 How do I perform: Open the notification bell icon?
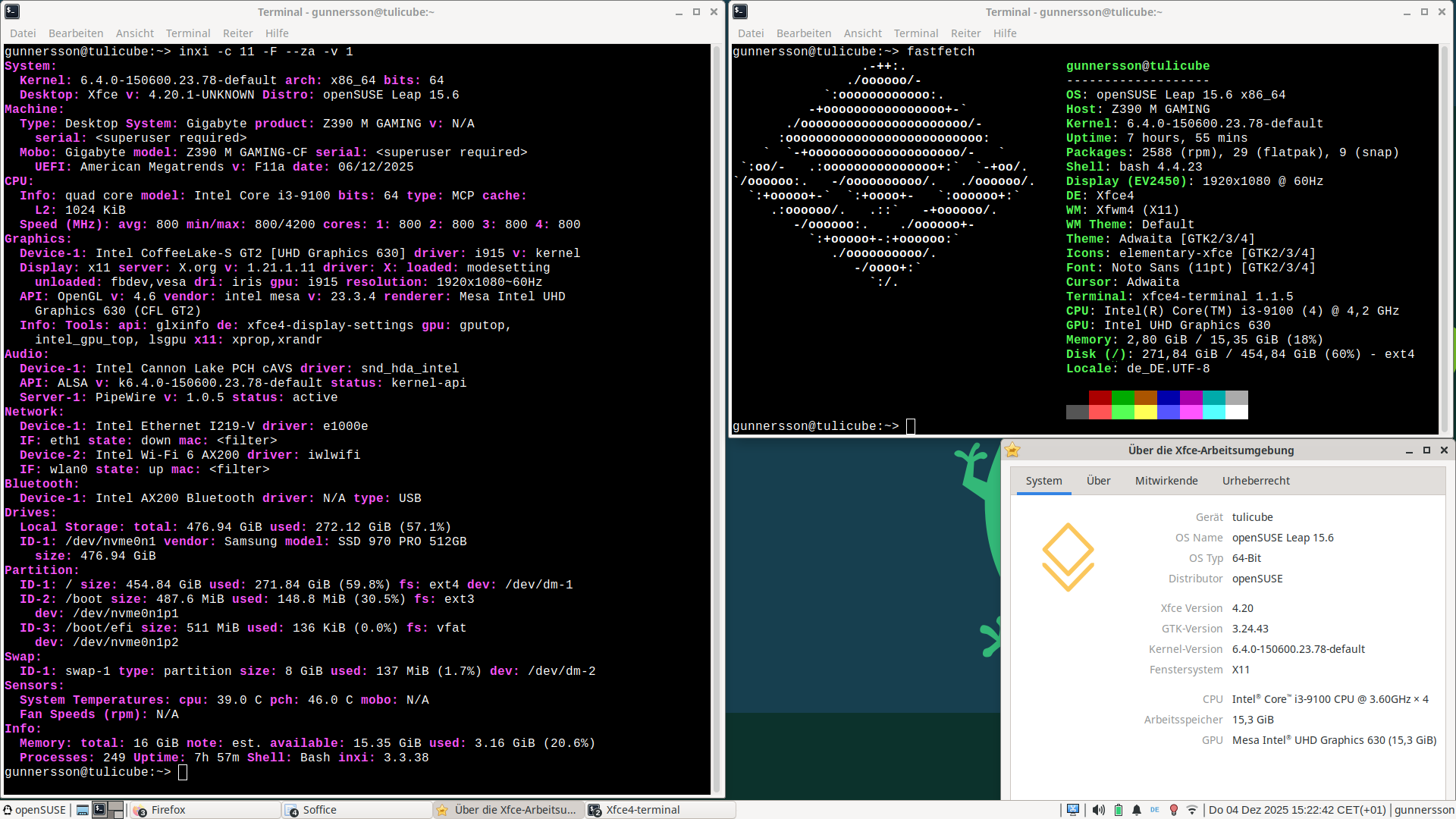point(1136,810)
